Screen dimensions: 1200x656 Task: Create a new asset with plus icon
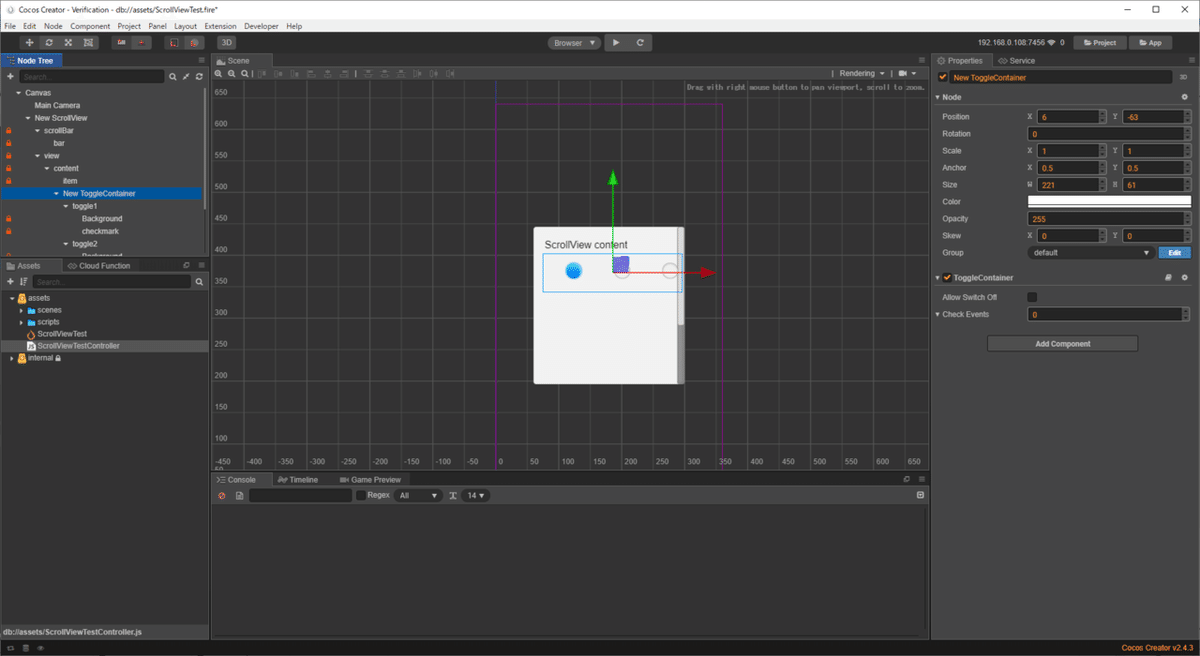click(x=10, y=282)
